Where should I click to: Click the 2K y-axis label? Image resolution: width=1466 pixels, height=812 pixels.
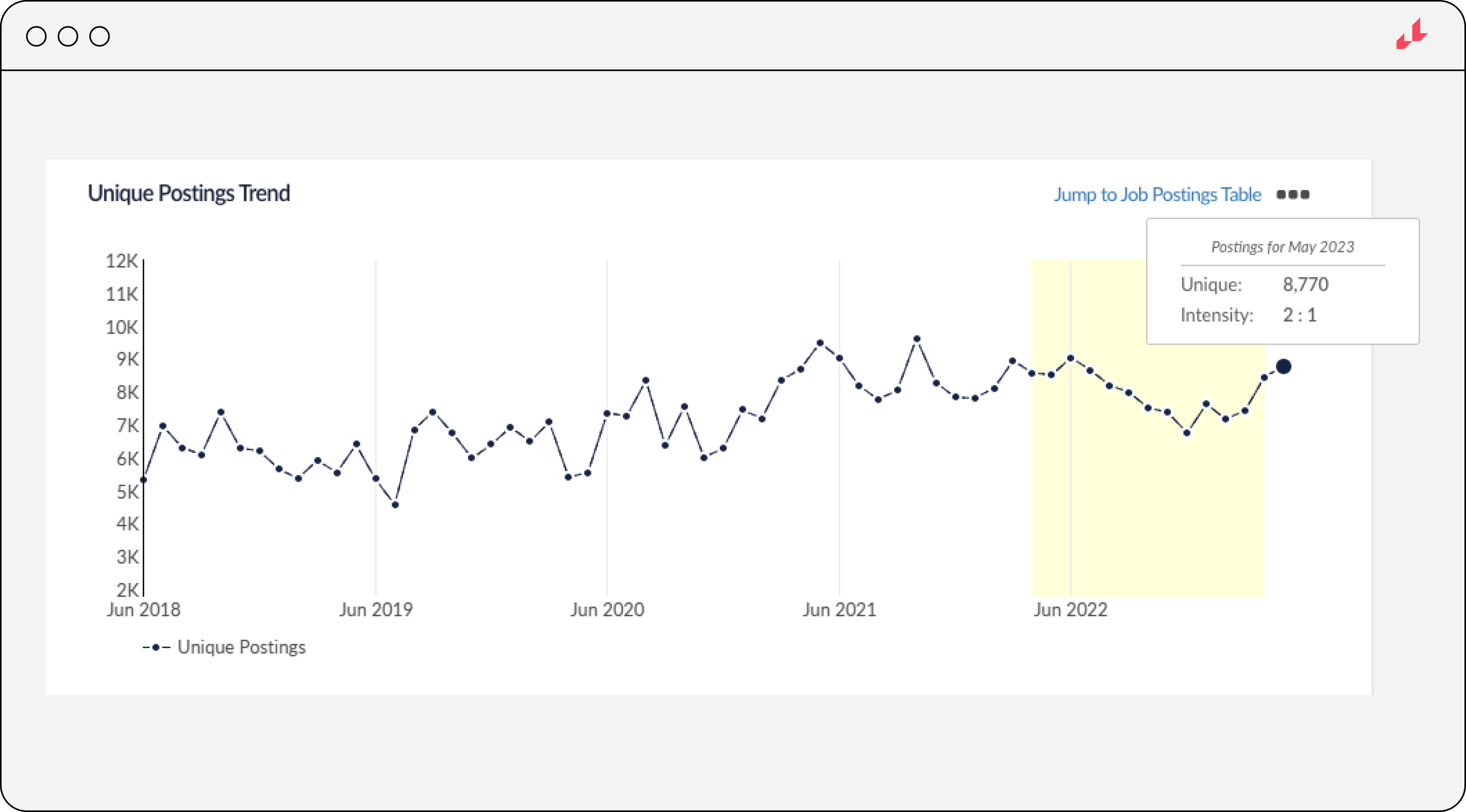(x=127, y=589)
